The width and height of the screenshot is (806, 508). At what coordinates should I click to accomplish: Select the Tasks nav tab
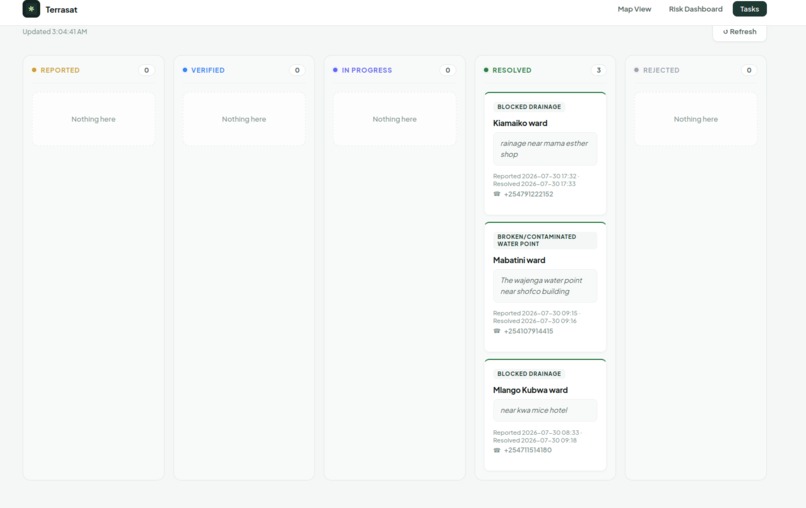[749, 9]
